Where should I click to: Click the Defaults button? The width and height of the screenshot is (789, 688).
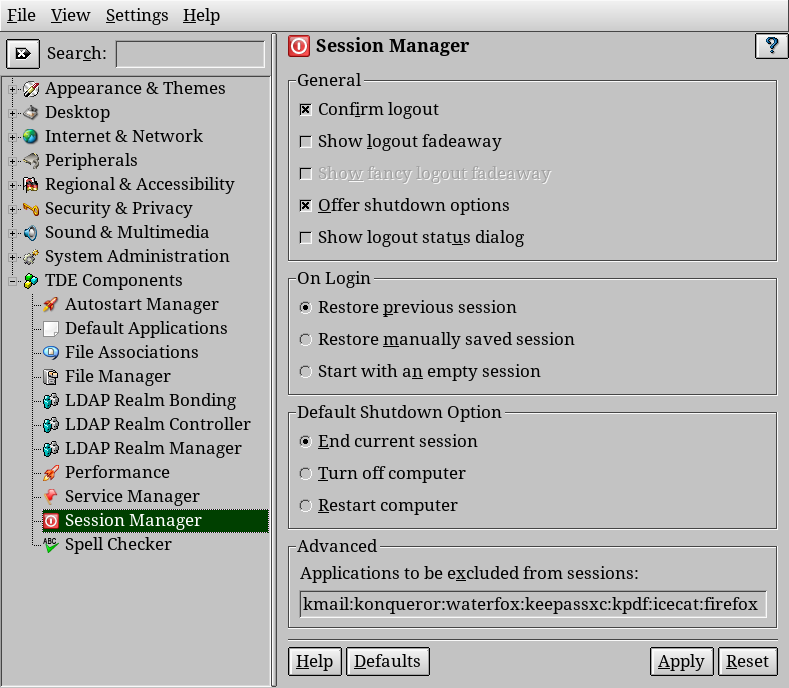pyautogui.click(x=387, y=661)
